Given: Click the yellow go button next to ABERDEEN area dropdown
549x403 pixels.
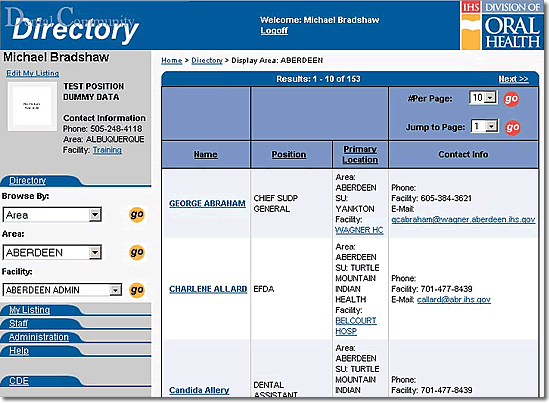Looking at the screenshot, I should click(x=137, y=252).
